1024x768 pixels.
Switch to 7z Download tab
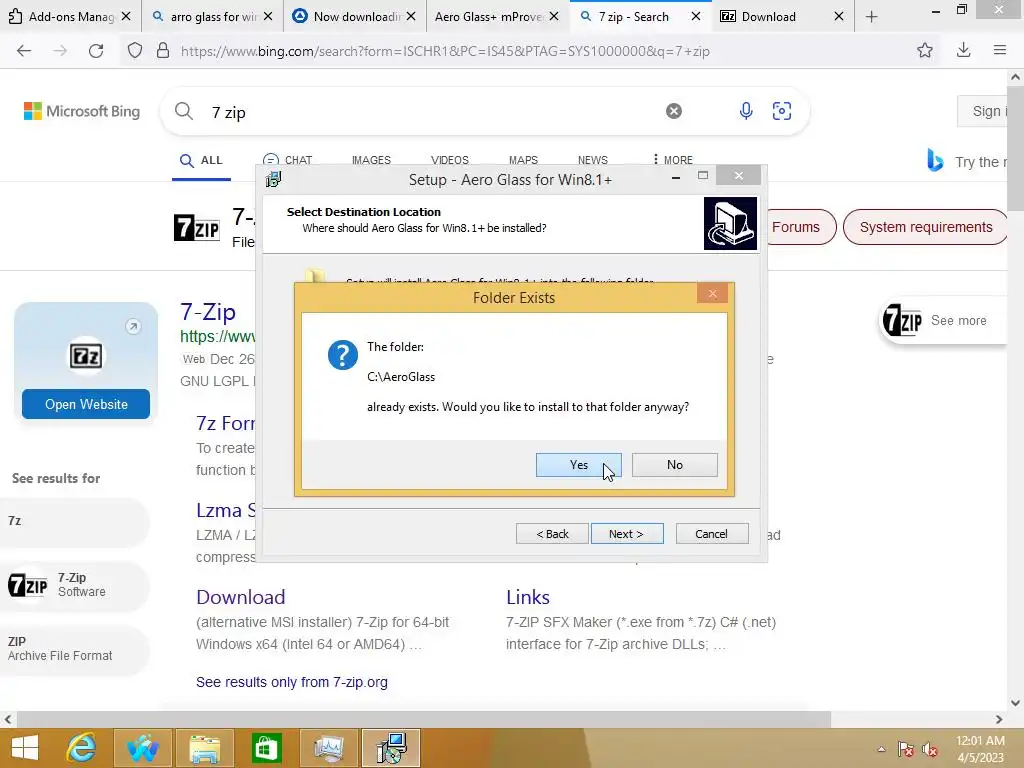(784, 17)
